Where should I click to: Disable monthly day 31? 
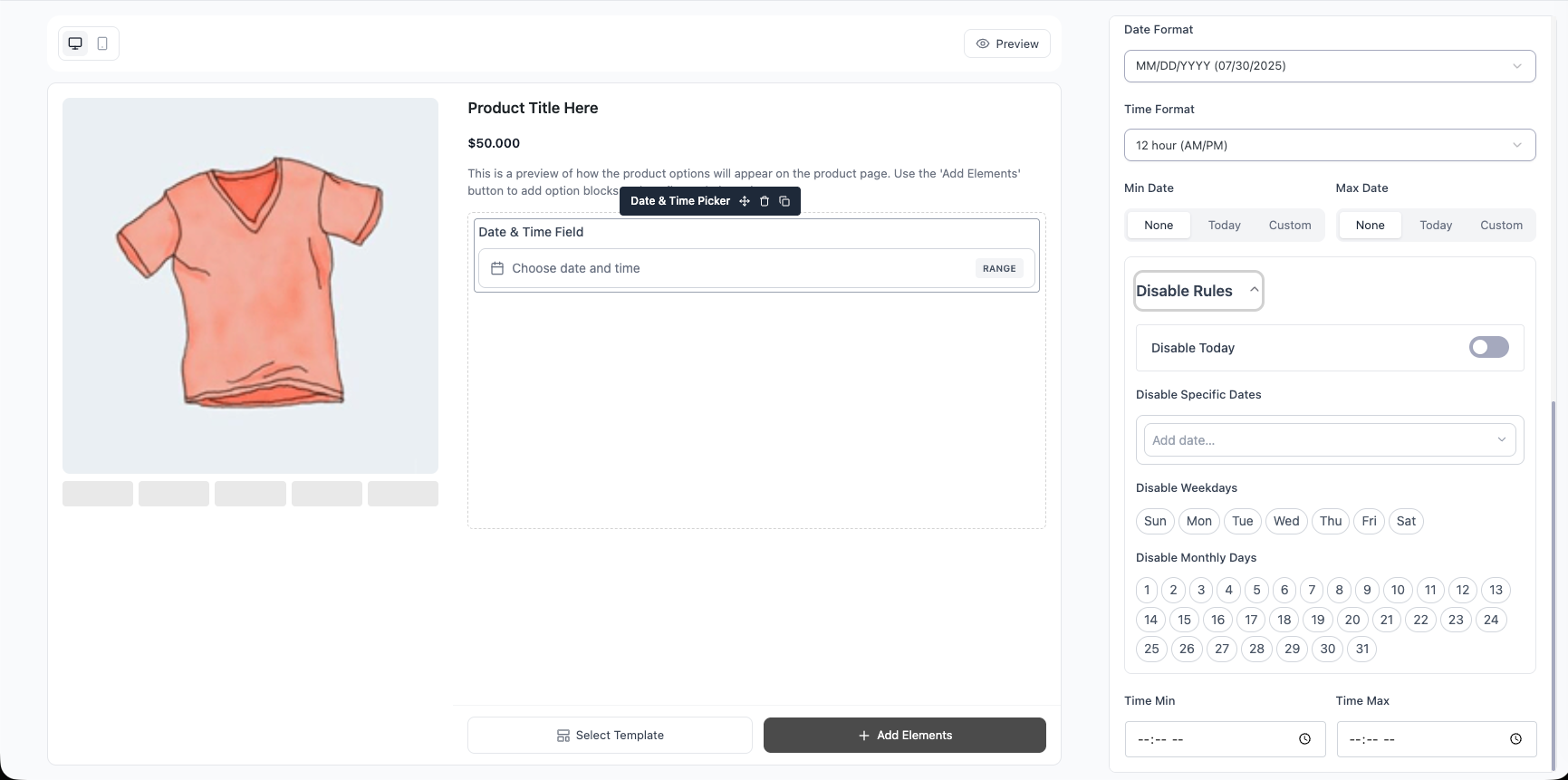1362,649
